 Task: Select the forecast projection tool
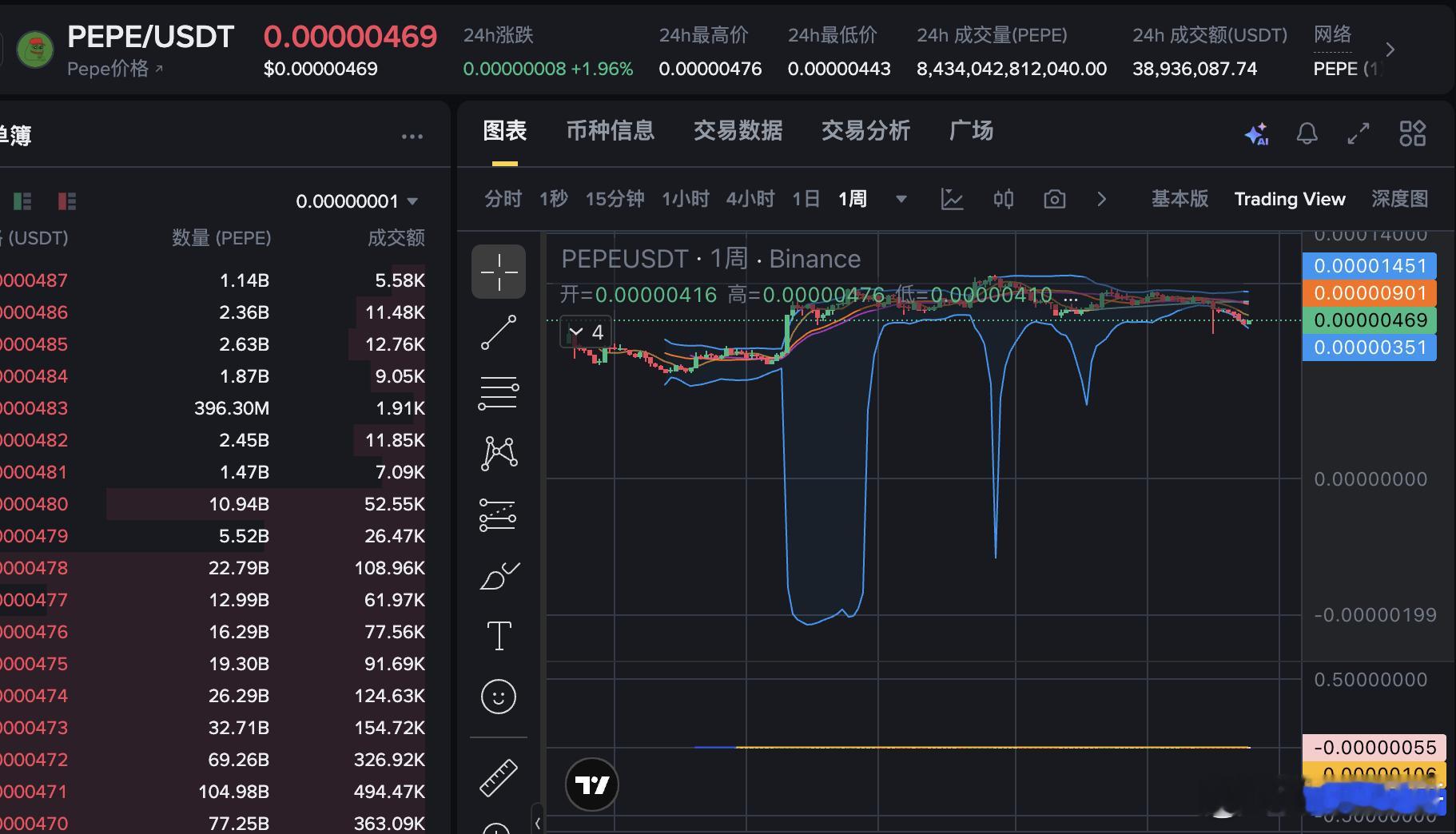pos(499,514)
